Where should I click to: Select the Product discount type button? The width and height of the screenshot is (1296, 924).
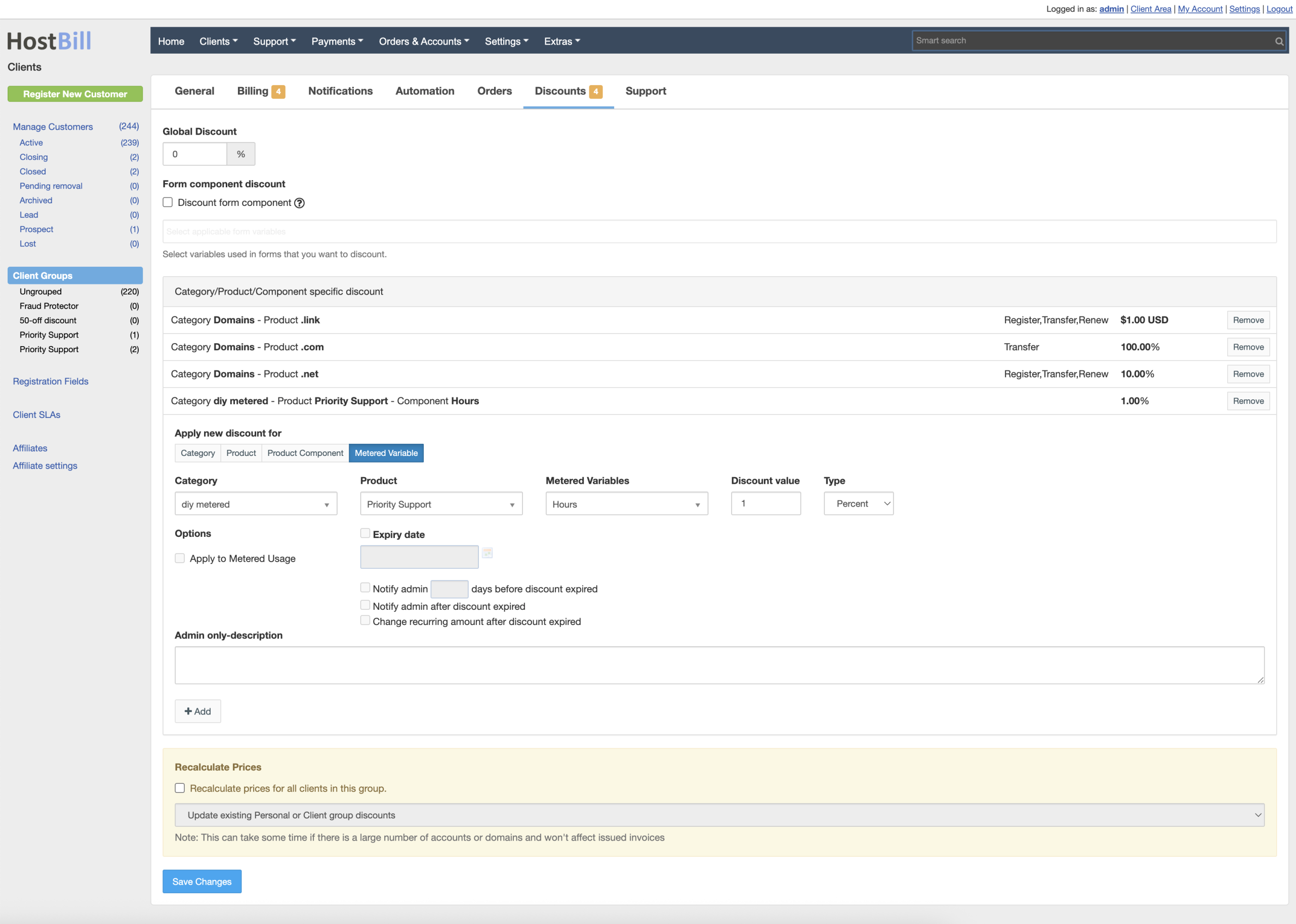tap(241, 453)
